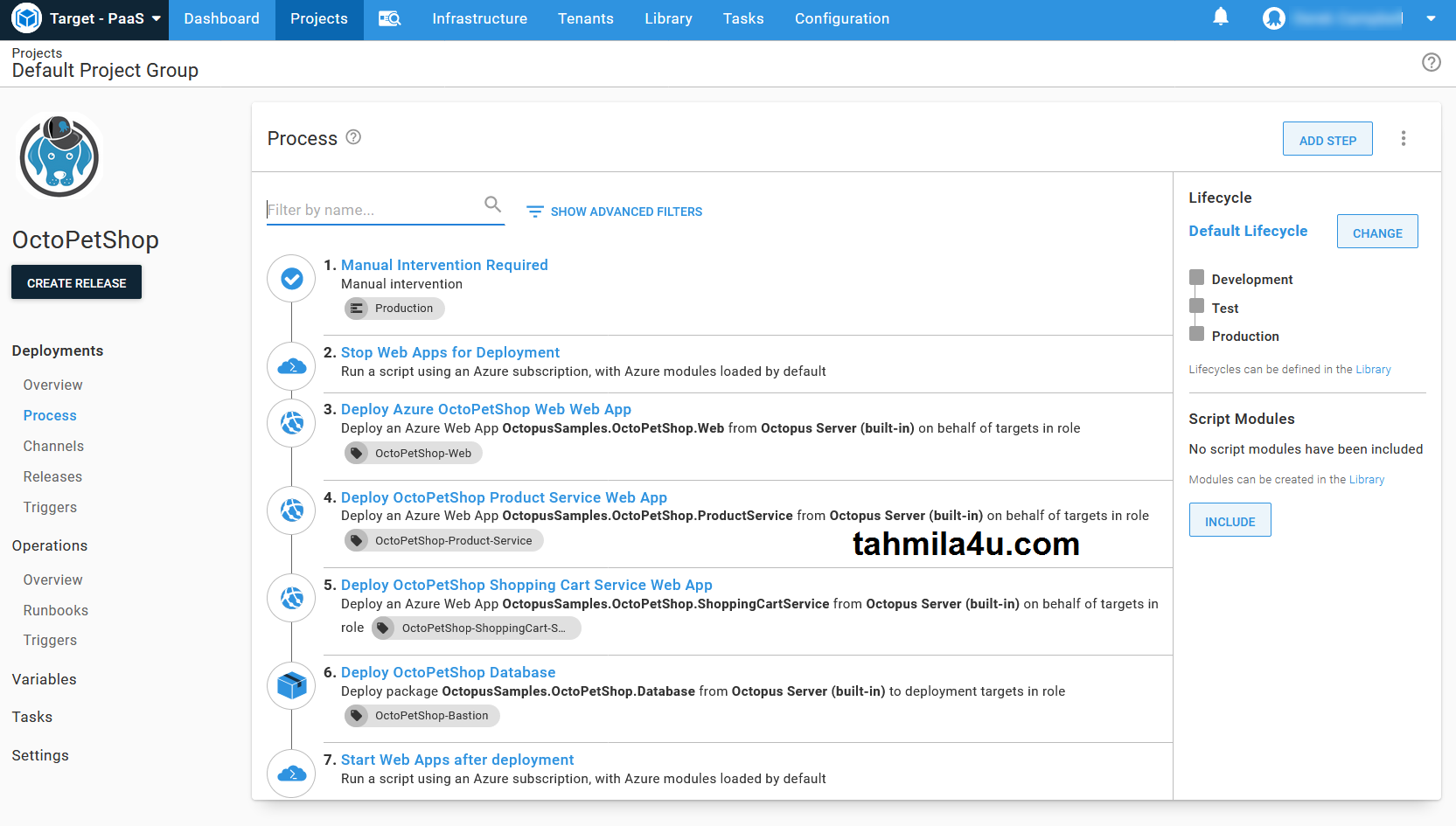Screen dimensions: 1456x826
Task: Click OctoPetShop-ShoppingCart-S role chip
Action: pyautogui.click(x=477, y=628)
